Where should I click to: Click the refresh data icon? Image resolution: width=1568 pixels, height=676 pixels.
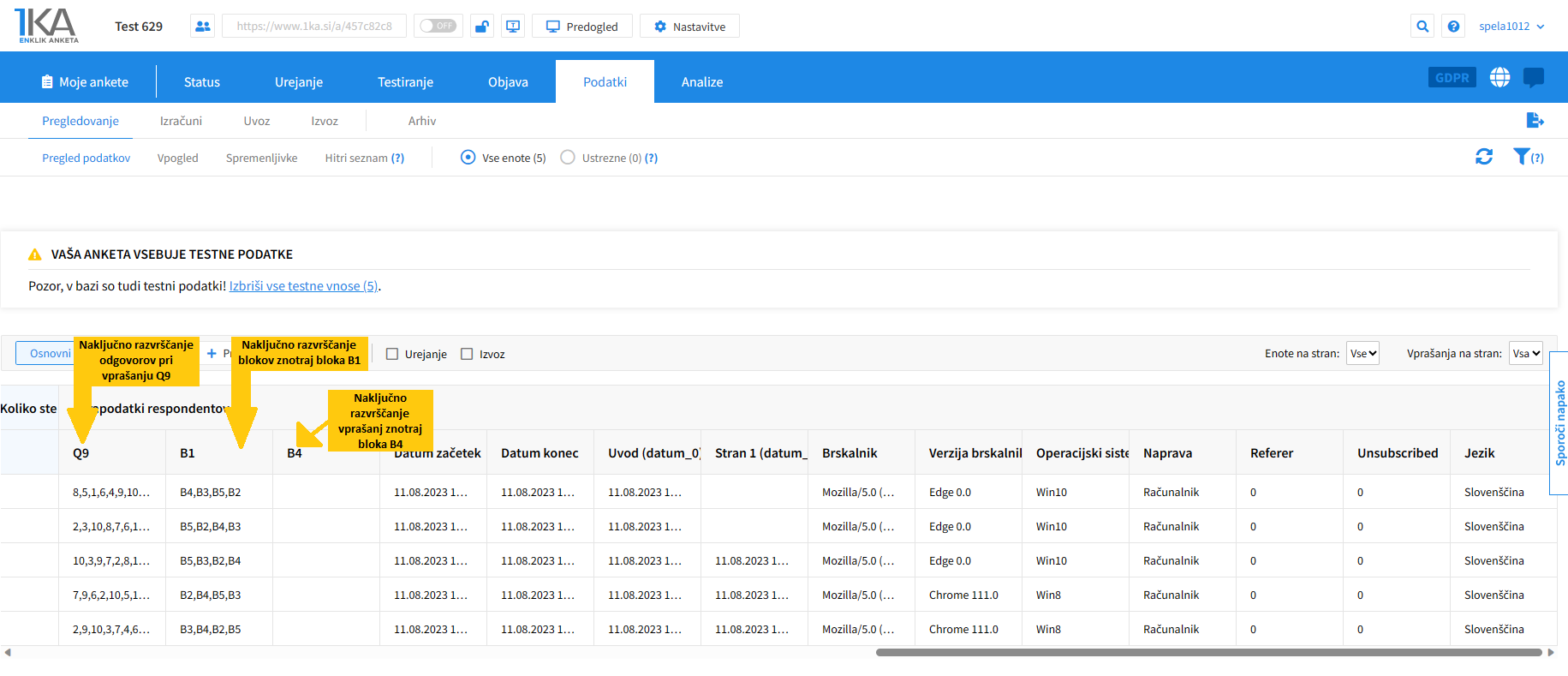[1484, 157]
